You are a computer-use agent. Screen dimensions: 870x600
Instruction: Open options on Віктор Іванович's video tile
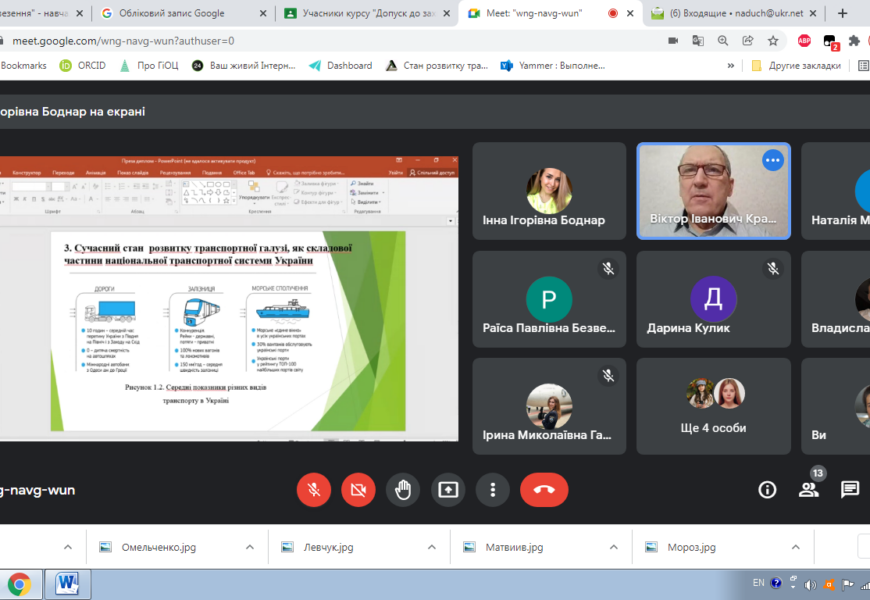[772, 160]
